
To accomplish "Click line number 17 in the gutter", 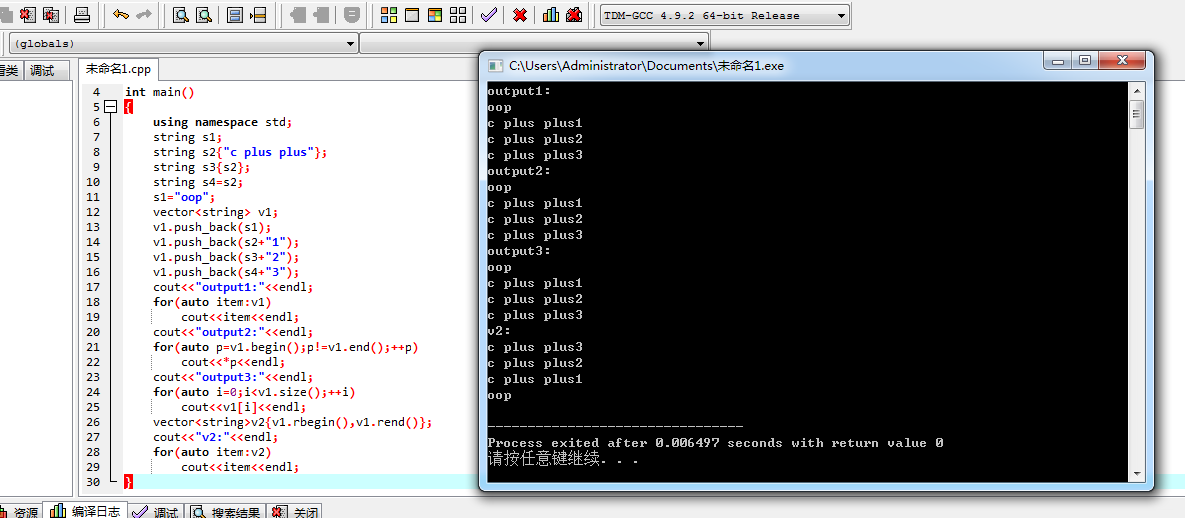I will tap(93, 287).
